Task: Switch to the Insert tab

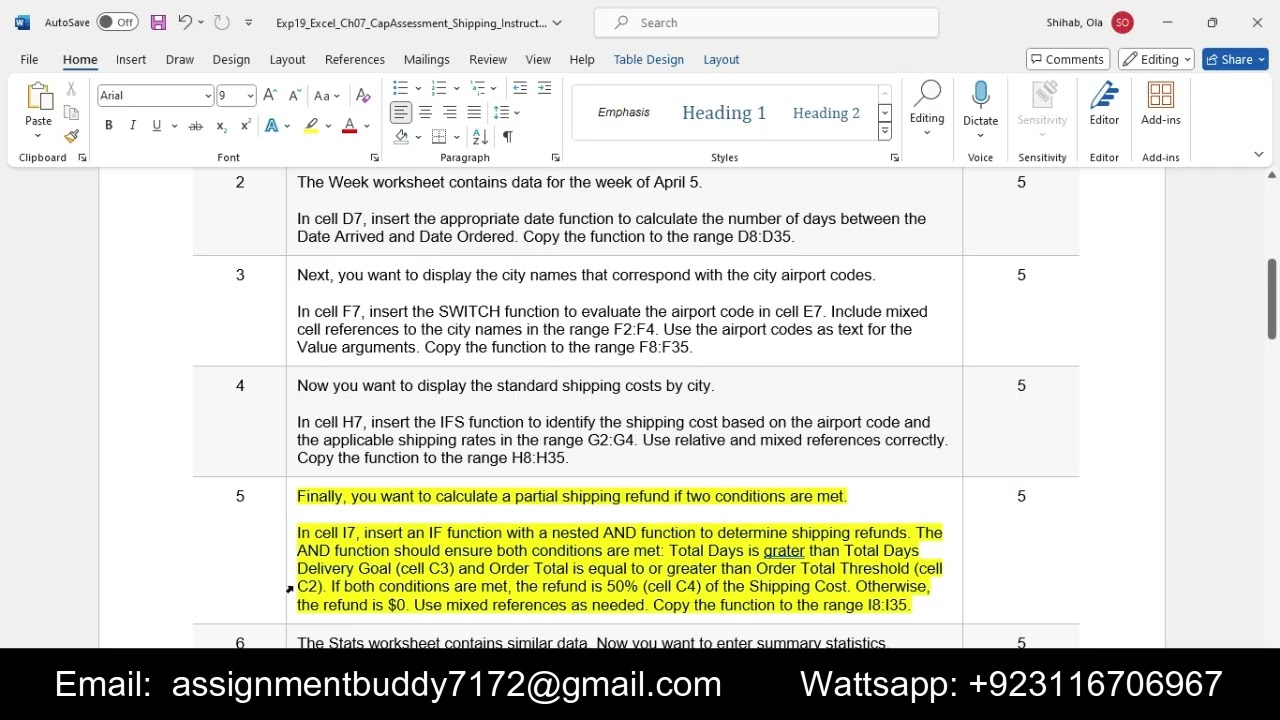Action: [131, 59]
